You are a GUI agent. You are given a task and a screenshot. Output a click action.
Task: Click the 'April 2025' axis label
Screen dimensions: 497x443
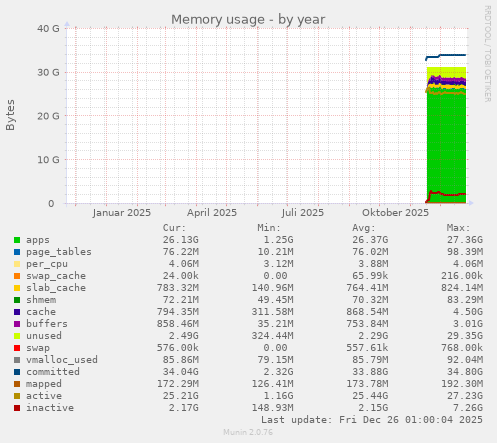(x=212, y=213)
